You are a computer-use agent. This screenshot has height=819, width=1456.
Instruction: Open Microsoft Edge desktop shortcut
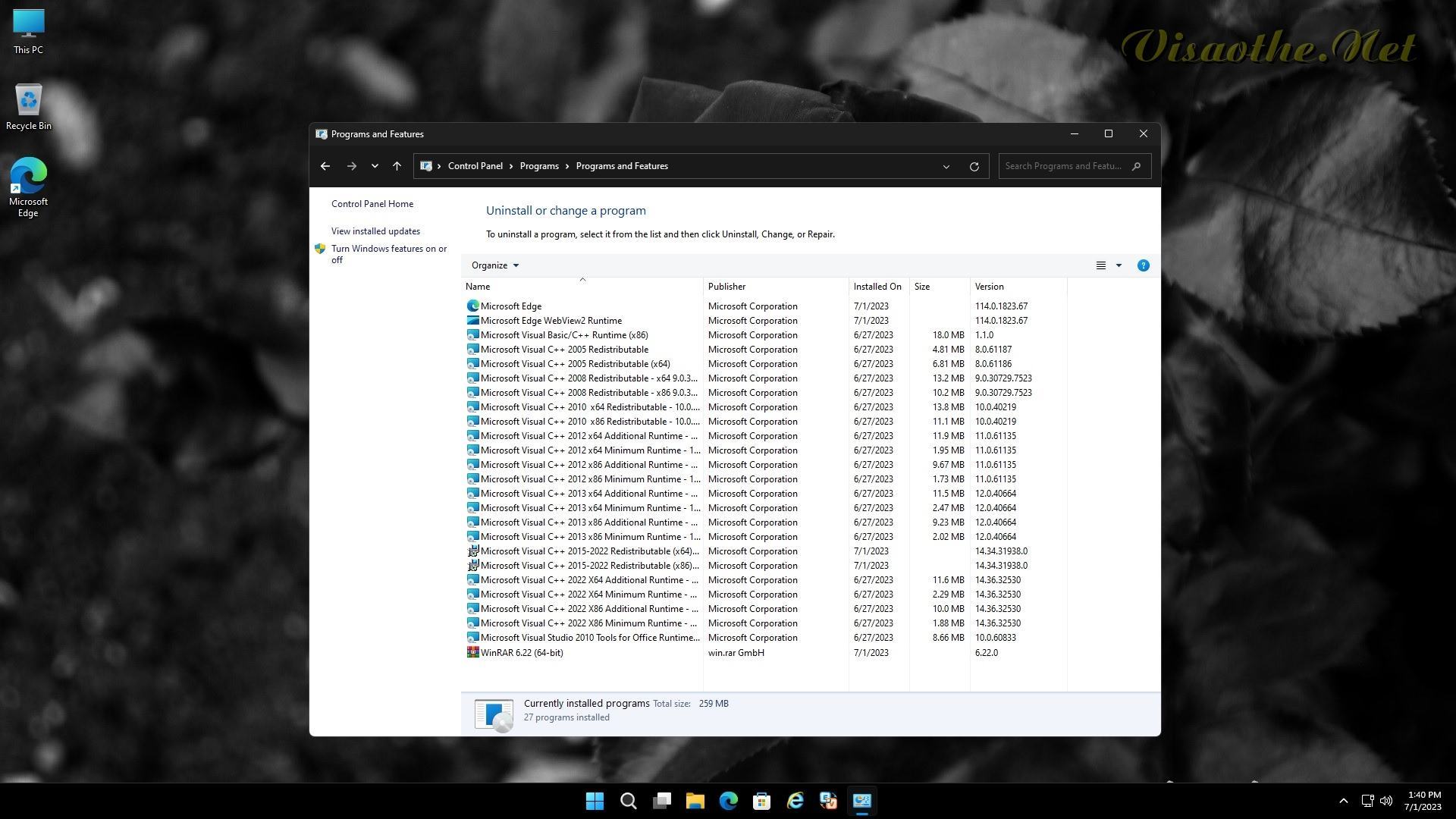[x=28, y=187]
